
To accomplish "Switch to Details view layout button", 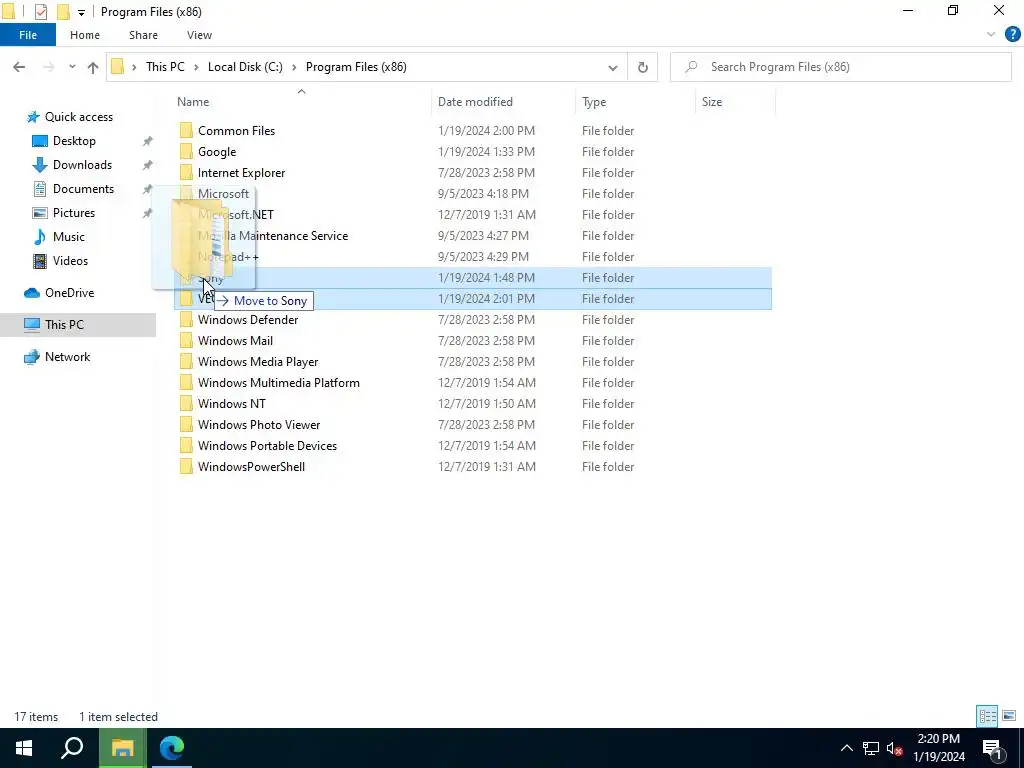I will pyautogui.click(x=987, y=716).
